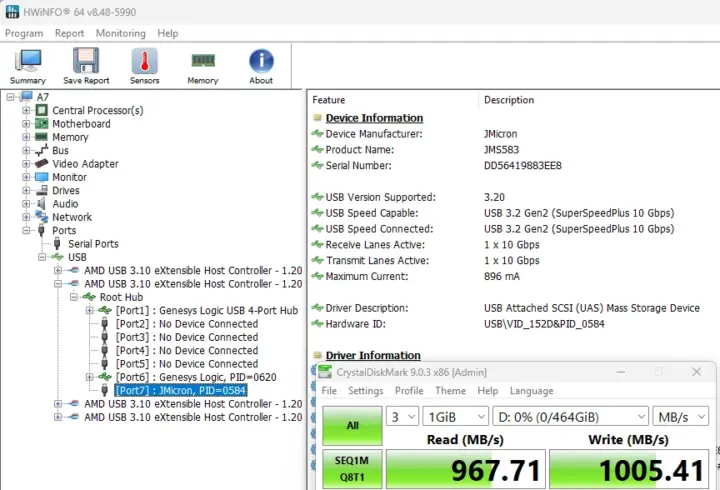Open the Program menu
720x490 pixels.
(24, 33)
